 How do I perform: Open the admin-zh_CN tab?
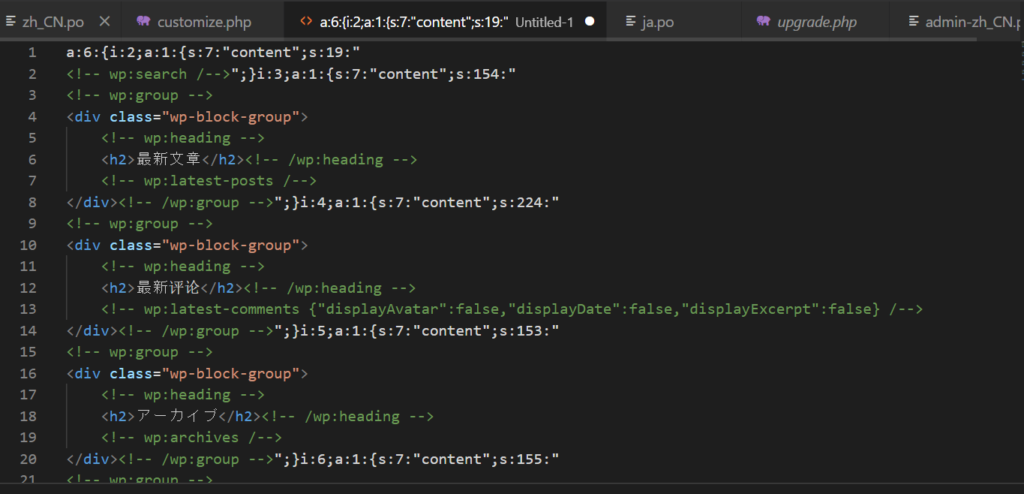point(970,21)
